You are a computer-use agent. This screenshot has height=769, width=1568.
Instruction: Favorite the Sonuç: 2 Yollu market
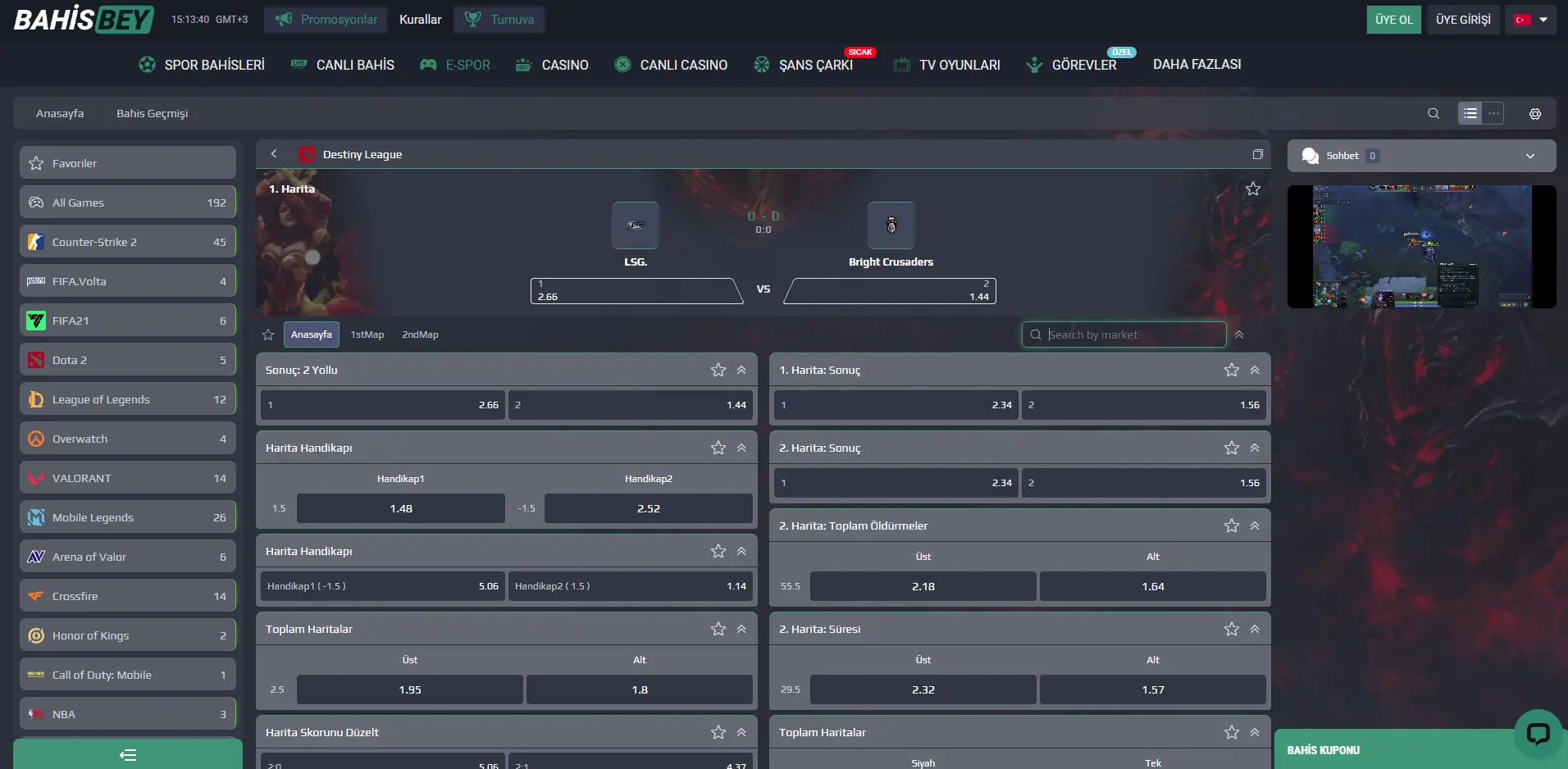(718, 370)
